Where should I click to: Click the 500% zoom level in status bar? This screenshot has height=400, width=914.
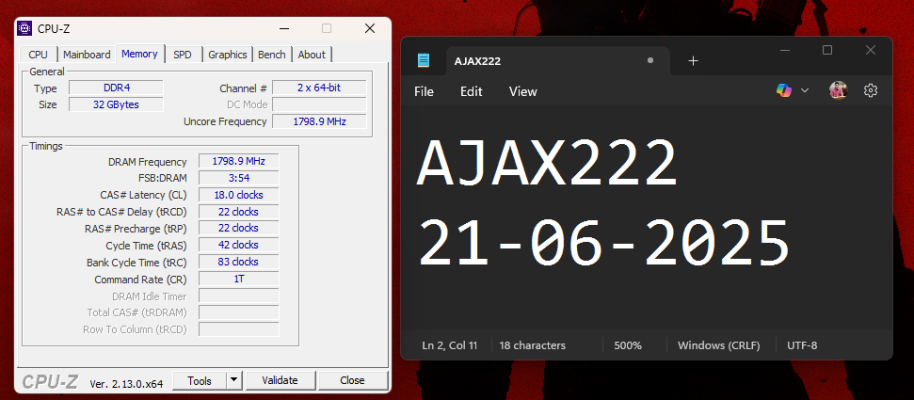(x=628, y=345)
